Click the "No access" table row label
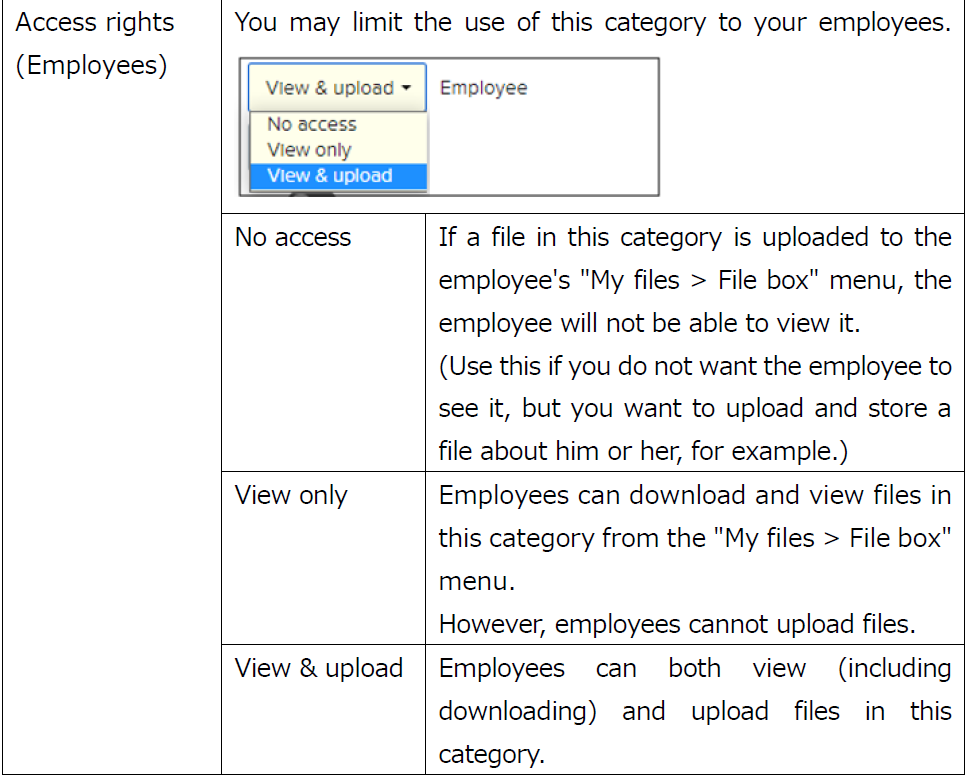This screenshot has width=966, height=778. (x=293, y=238)
